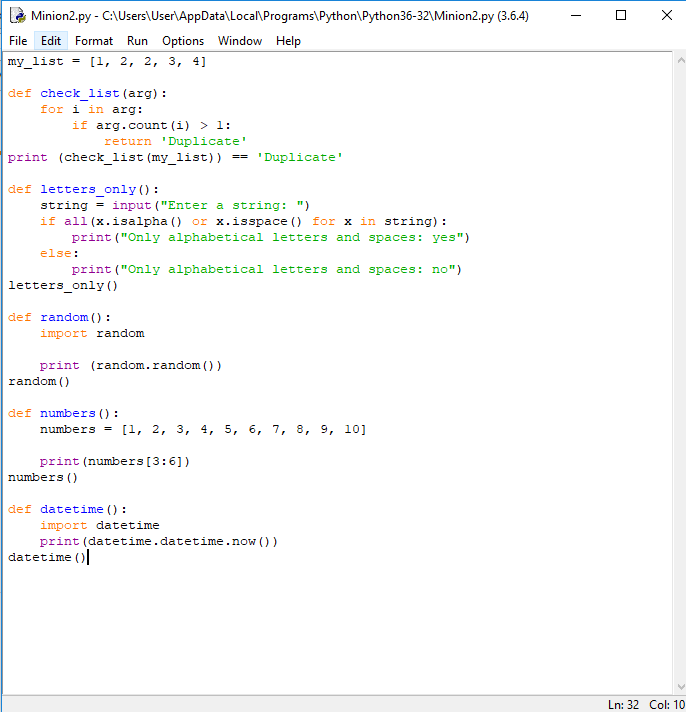Click the 'numbers()' call line
This screenshot has width=686, height=712.
(43, 477)
